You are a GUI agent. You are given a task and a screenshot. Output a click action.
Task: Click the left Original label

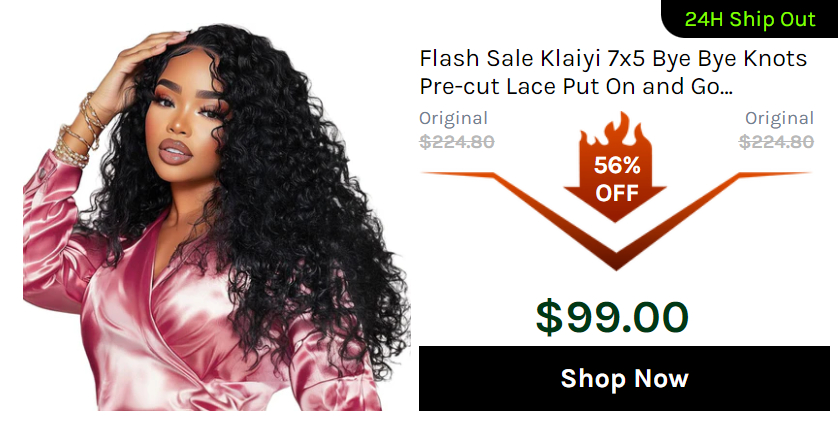pyautogui.click(x=453, y=118)
